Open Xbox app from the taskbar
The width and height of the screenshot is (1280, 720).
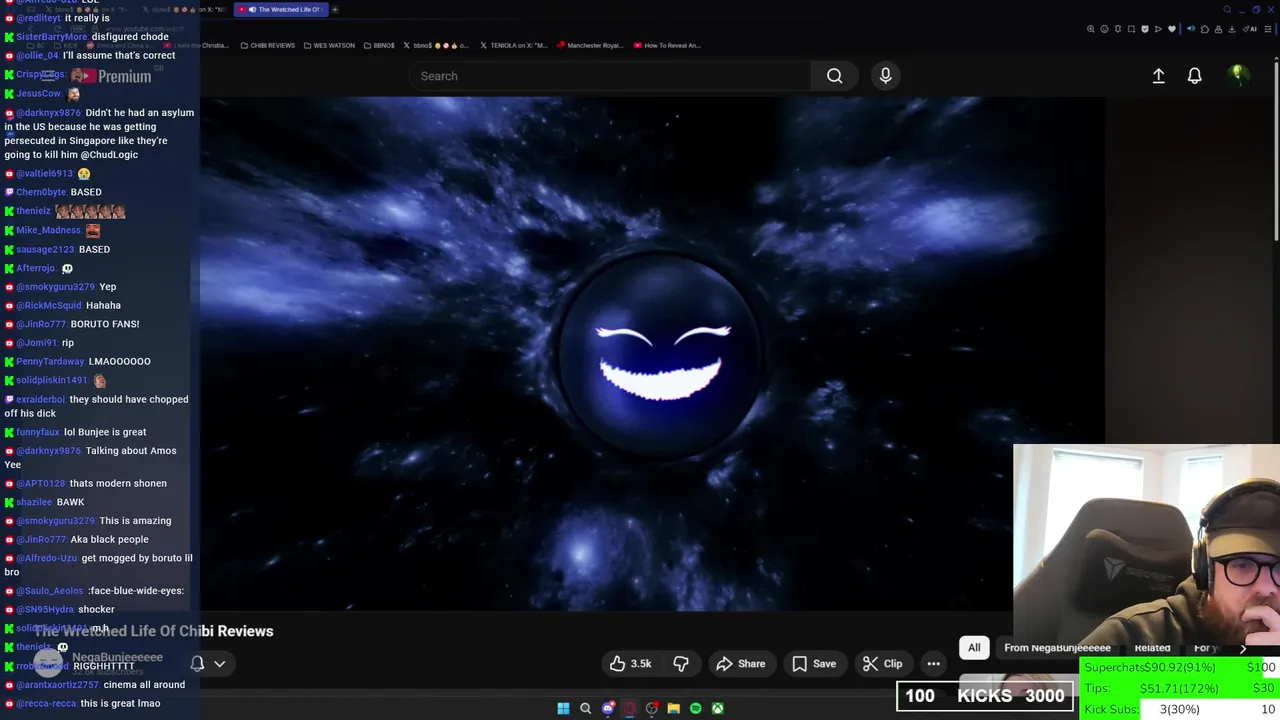pos(718,708)
